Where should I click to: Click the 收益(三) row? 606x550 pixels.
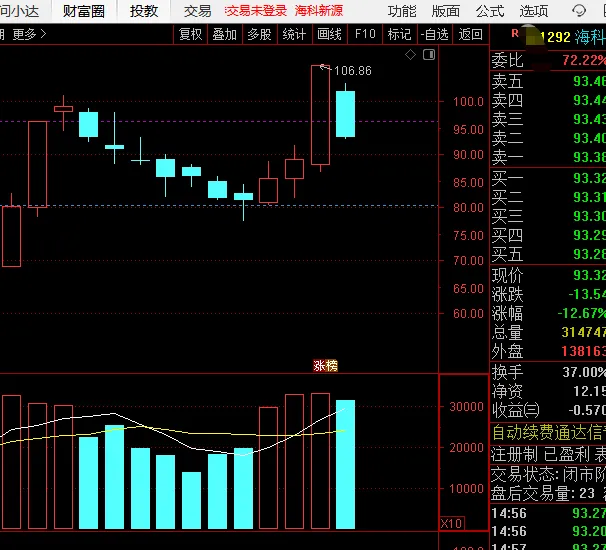pyautogui.click(x=548, y=410)
